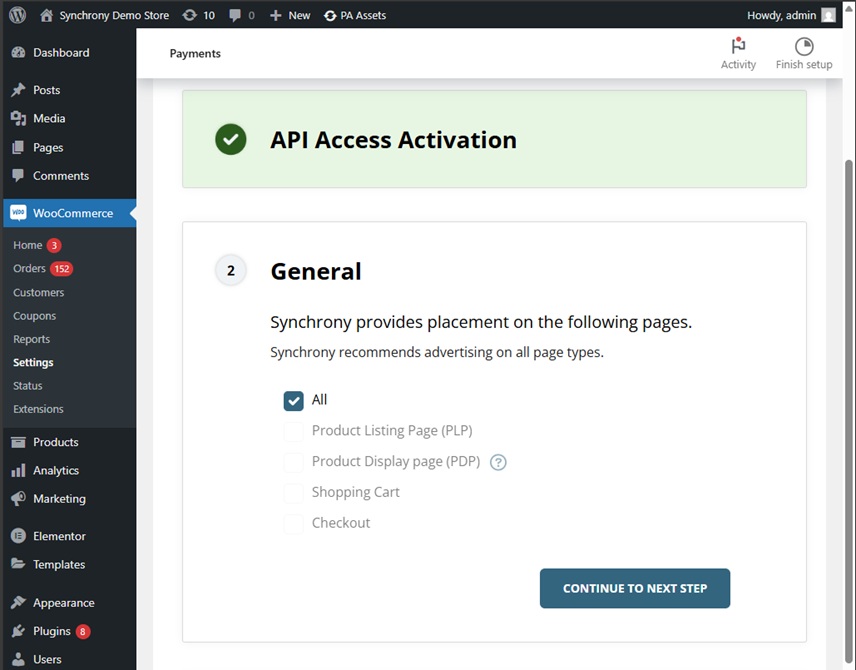Tick the Product Listing Page (PLP) checkbox
Viewport: 856px width, 670px height.
click(293, 431)
